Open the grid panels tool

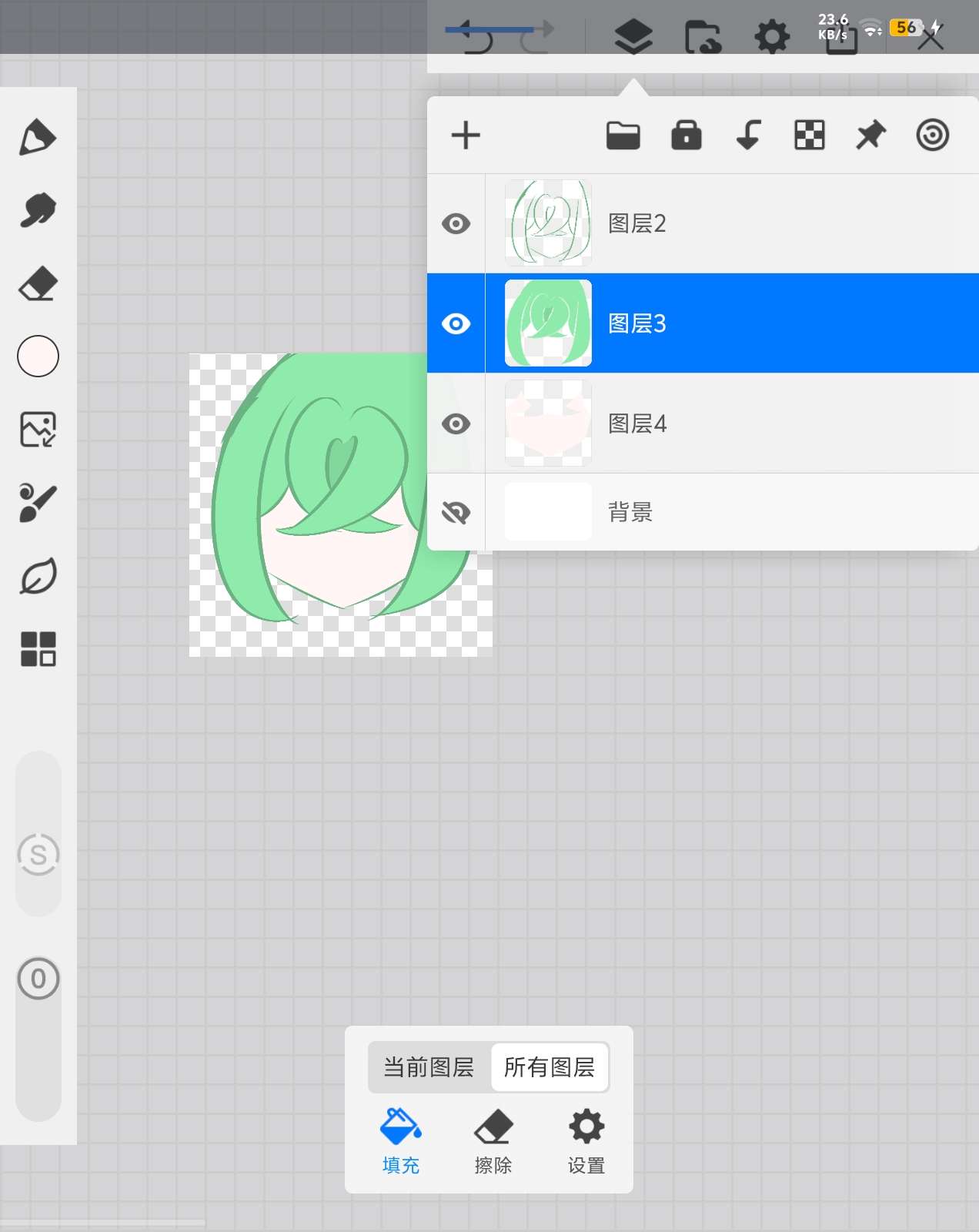(38, 649)
